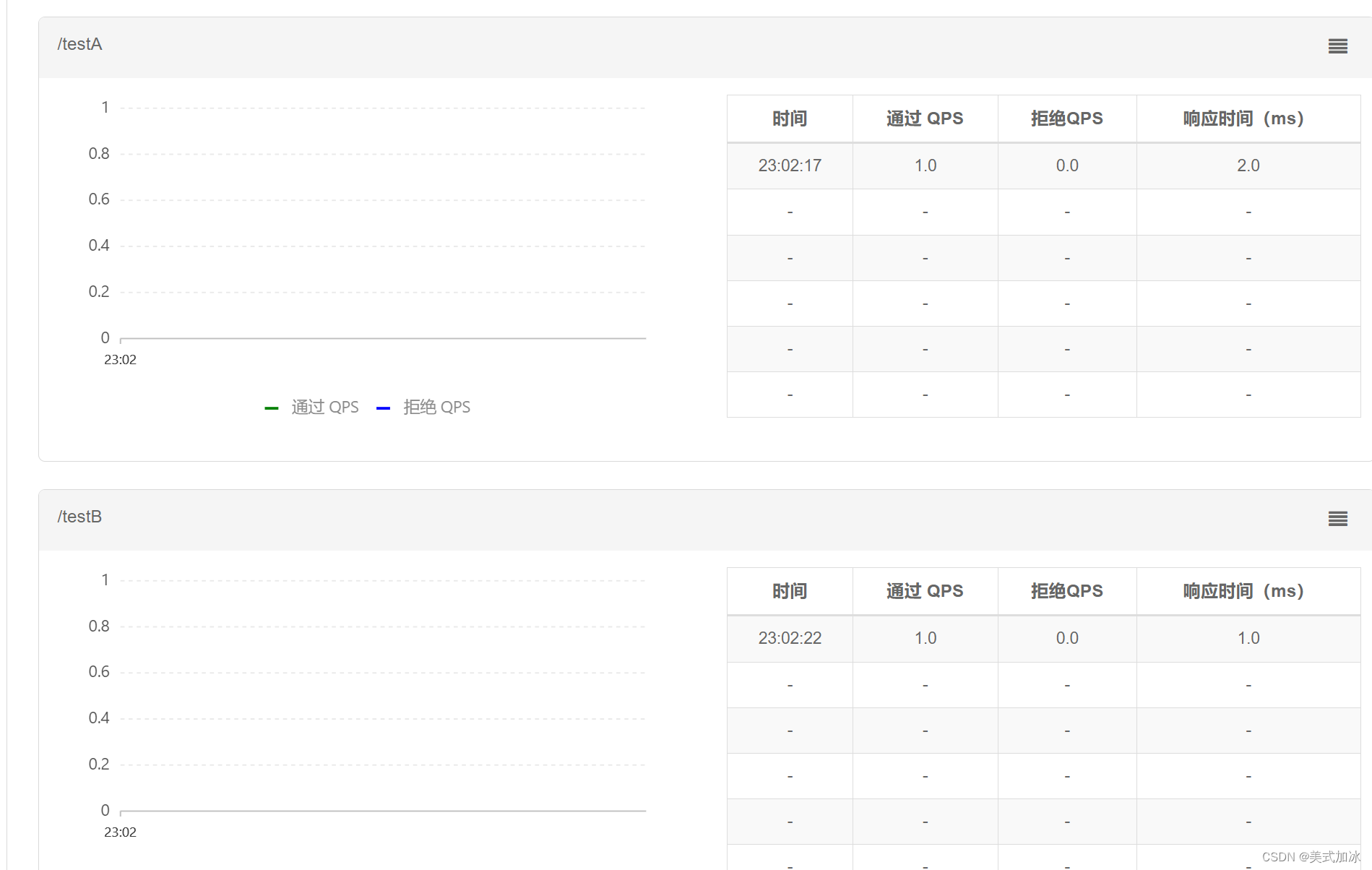
Task: Click the 时间 column header in /testB table
Action: point(790,591)
